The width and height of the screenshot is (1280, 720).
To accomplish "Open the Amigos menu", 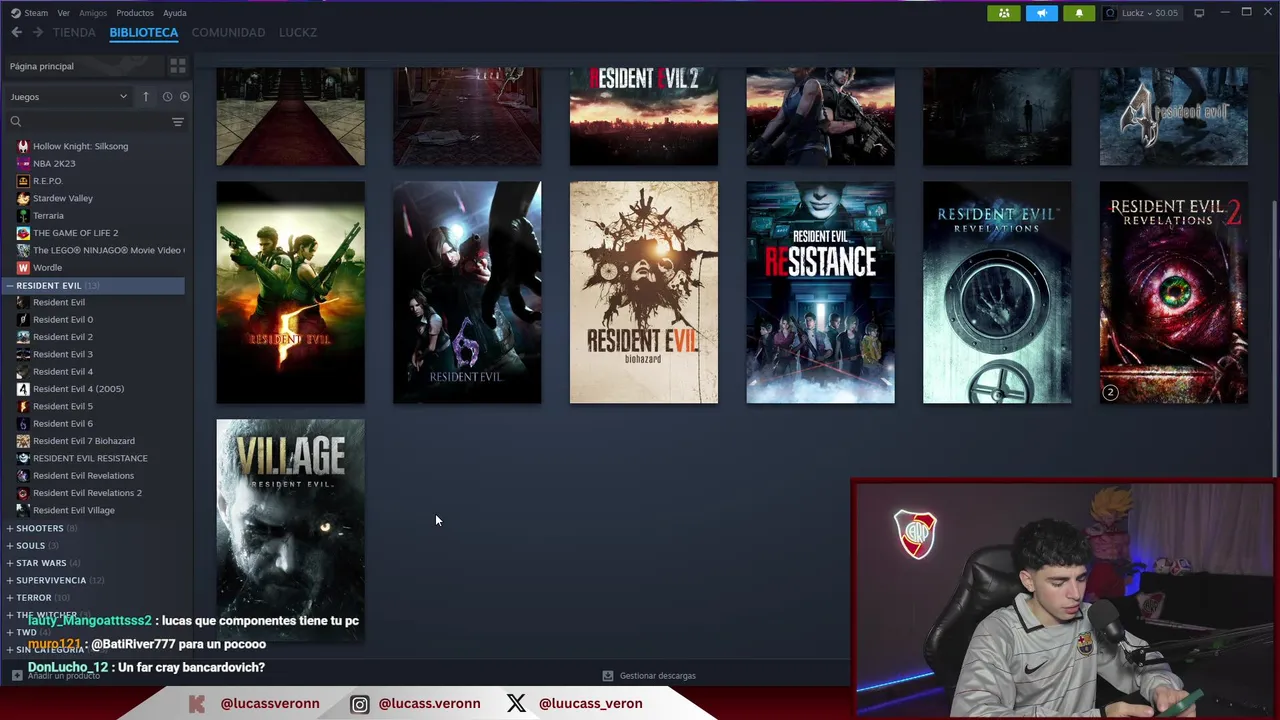I will 93,13.
